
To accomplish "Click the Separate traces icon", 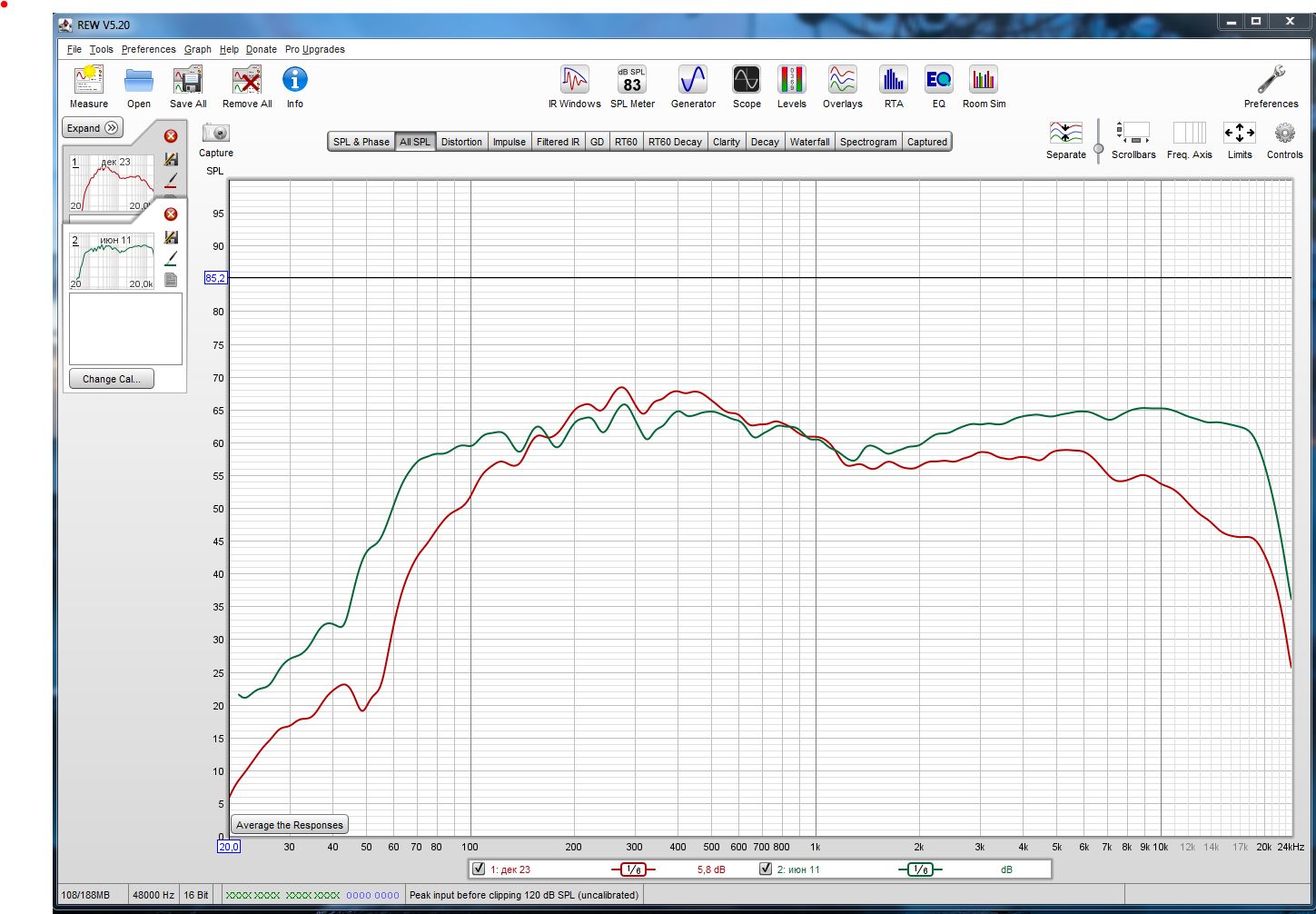I will (1066, 134).
